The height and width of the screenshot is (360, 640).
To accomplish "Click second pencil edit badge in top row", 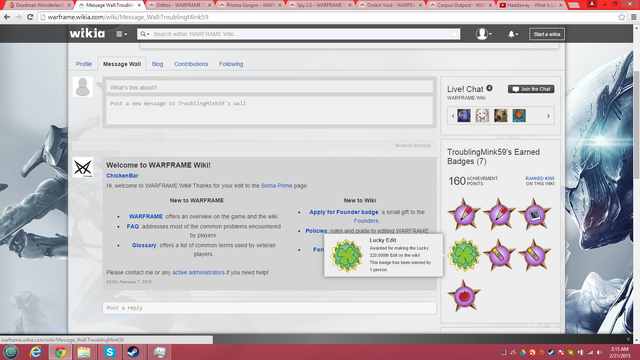I will pos(499,215).
